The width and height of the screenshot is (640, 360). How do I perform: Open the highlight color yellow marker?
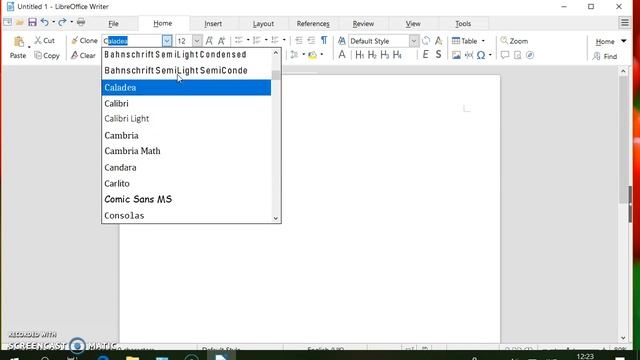[x=312, y=55]
